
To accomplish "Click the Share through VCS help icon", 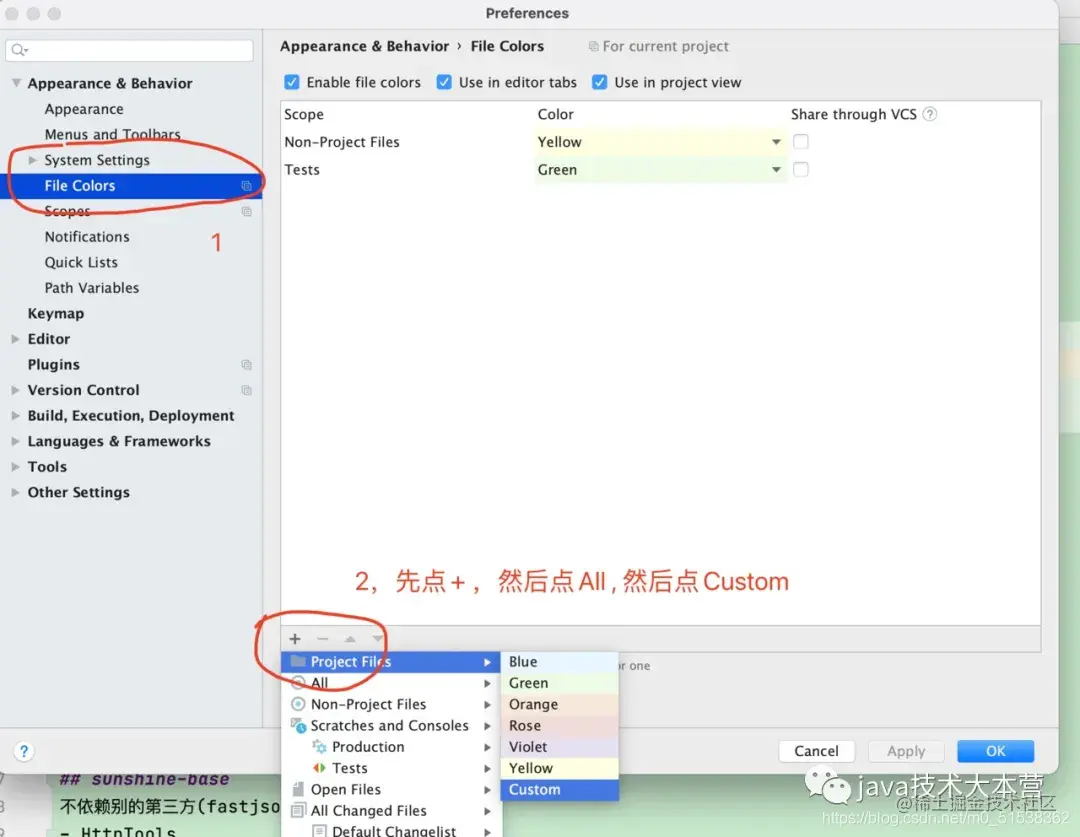I will pyautogui.click(x=930, y=114).
